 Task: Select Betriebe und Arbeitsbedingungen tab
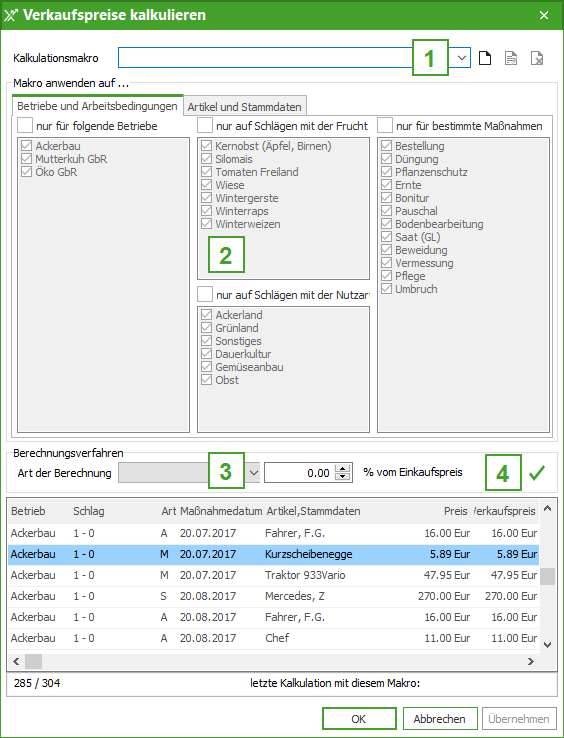coord(97,106)
